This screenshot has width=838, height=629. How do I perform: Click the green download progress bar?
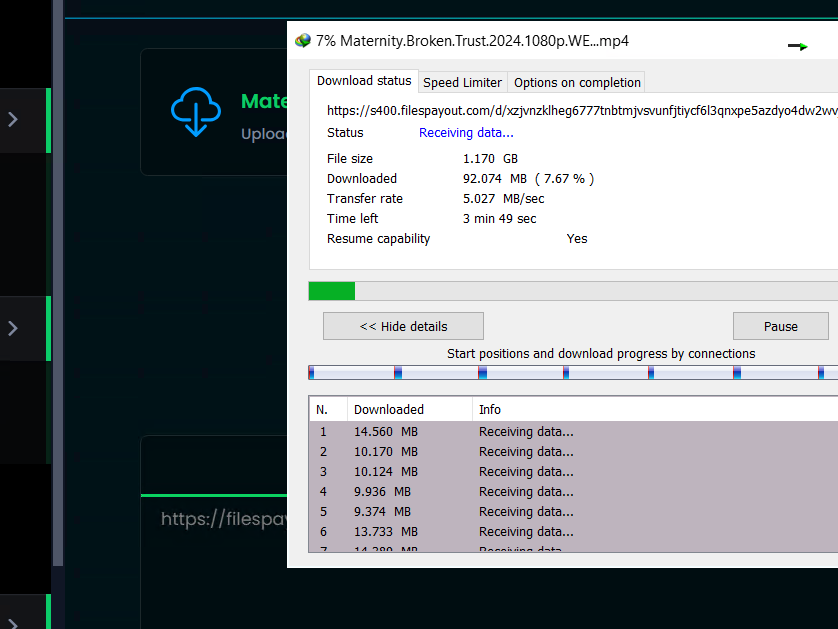tap(332, 291)
